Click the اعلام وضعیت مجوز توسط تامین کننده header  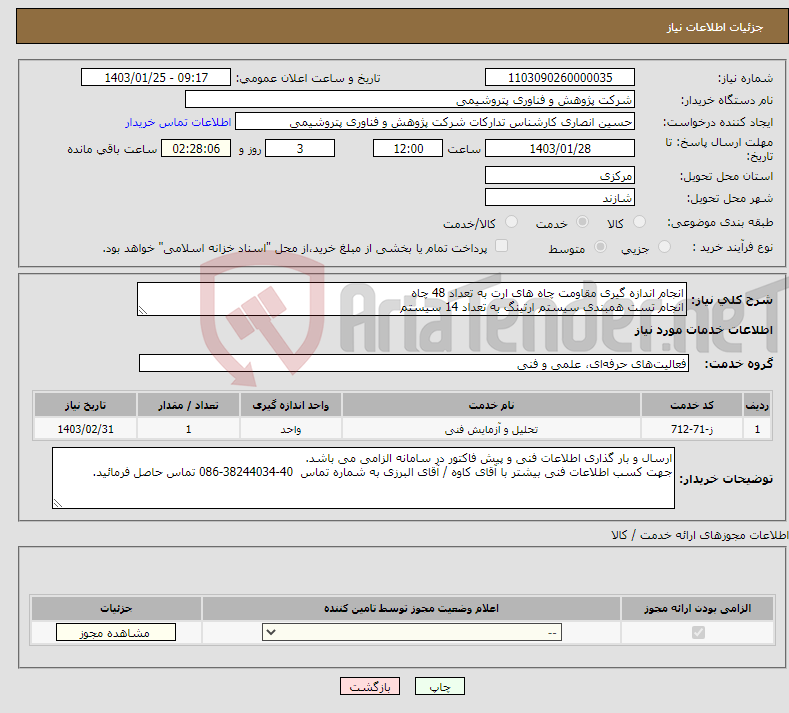coord(411,608)
